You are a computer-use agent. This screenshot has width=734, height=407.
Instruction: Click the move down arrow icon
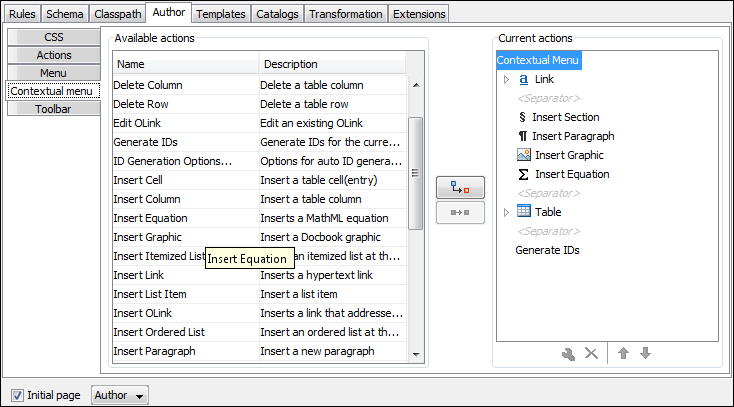tap(645, 353)
